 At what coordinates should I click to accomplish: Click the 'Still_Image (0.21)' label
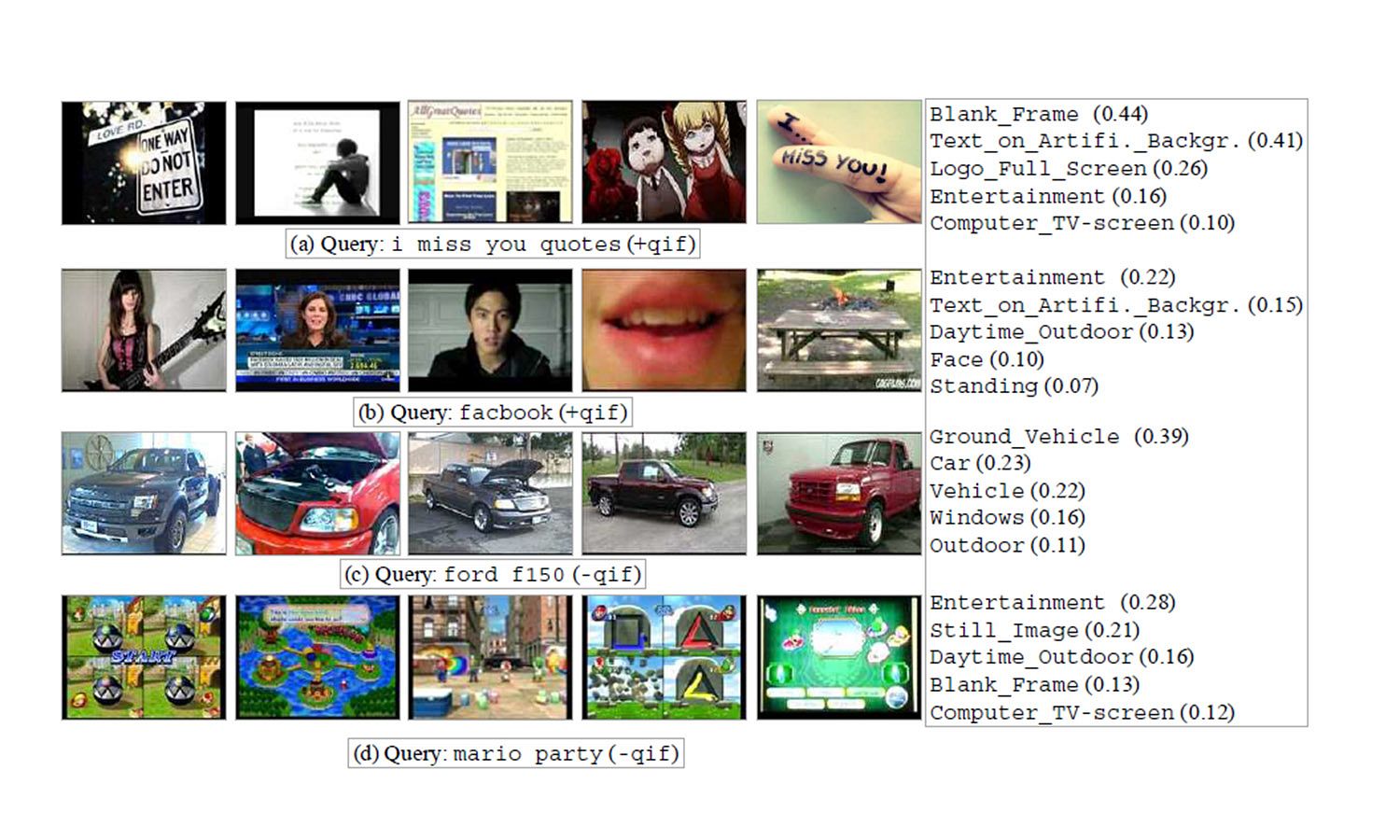point(1035,630)
